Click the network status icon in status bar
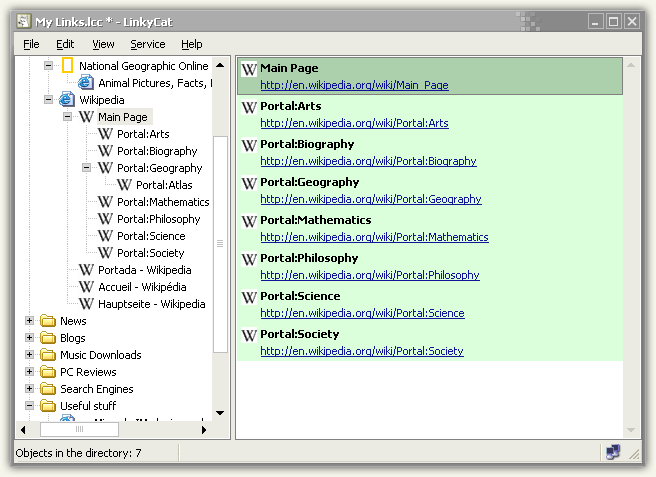The image size is (656, 477). coord(613,452)
